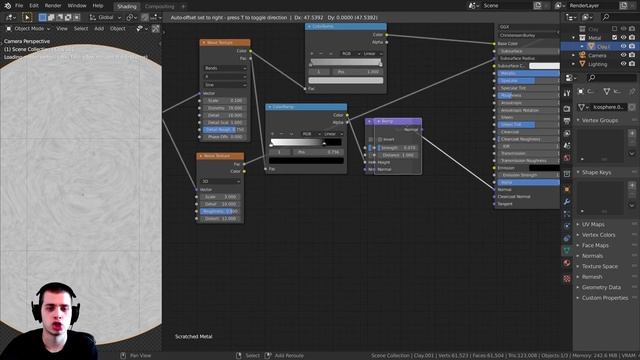Open the Bands type dropdown in Wave Texture

click(225, 68)
